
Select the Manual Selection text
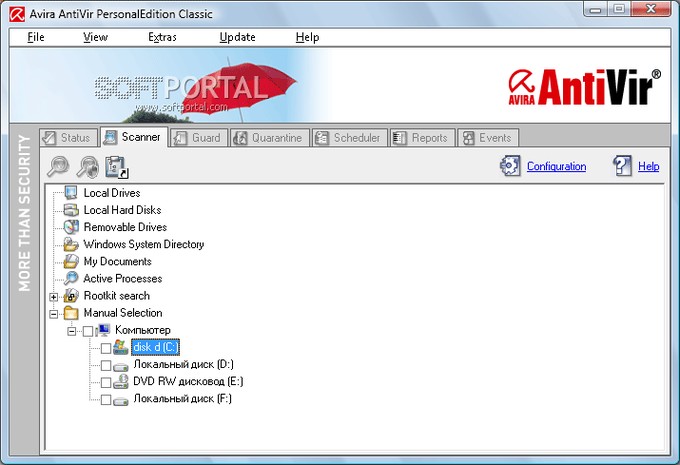123,313
